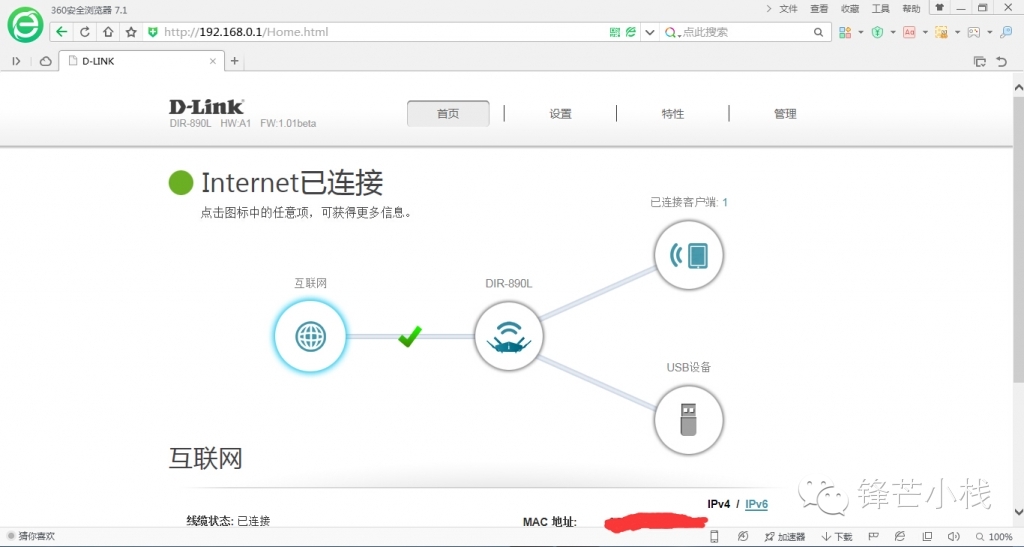Click the 点此搜索 search field
The height and width of the screenshot is (547, 1024).
click(744, 32)
